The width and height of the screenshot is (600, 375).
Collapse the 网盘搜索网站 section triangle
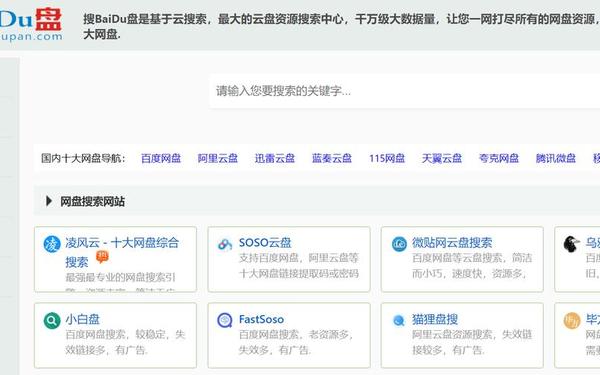point(49,201)
